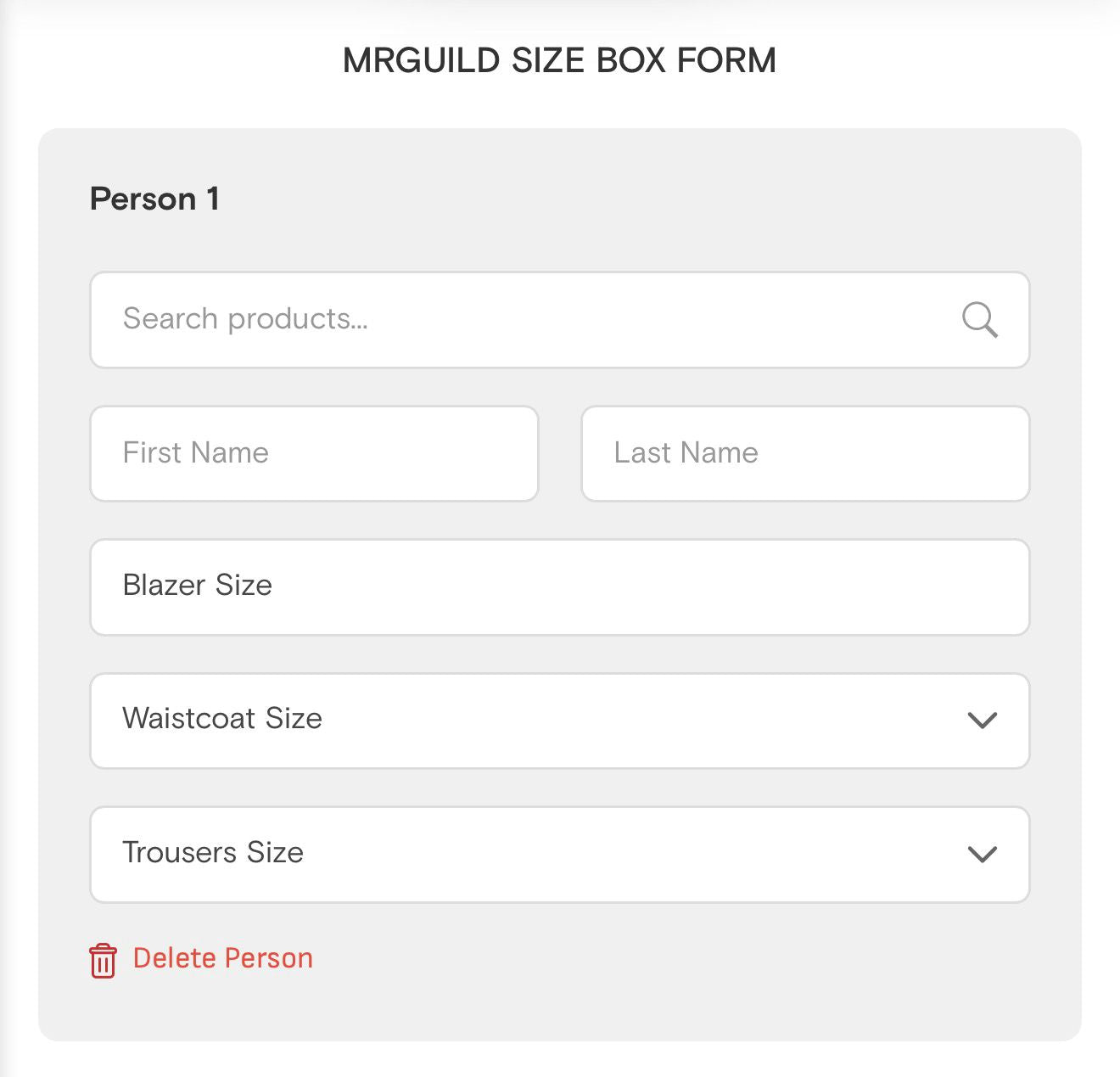Viewport: 1120px width, 1077px height.
Task: Open the Waistcoat Size dropdown
Action: click(x=559, y=721)
